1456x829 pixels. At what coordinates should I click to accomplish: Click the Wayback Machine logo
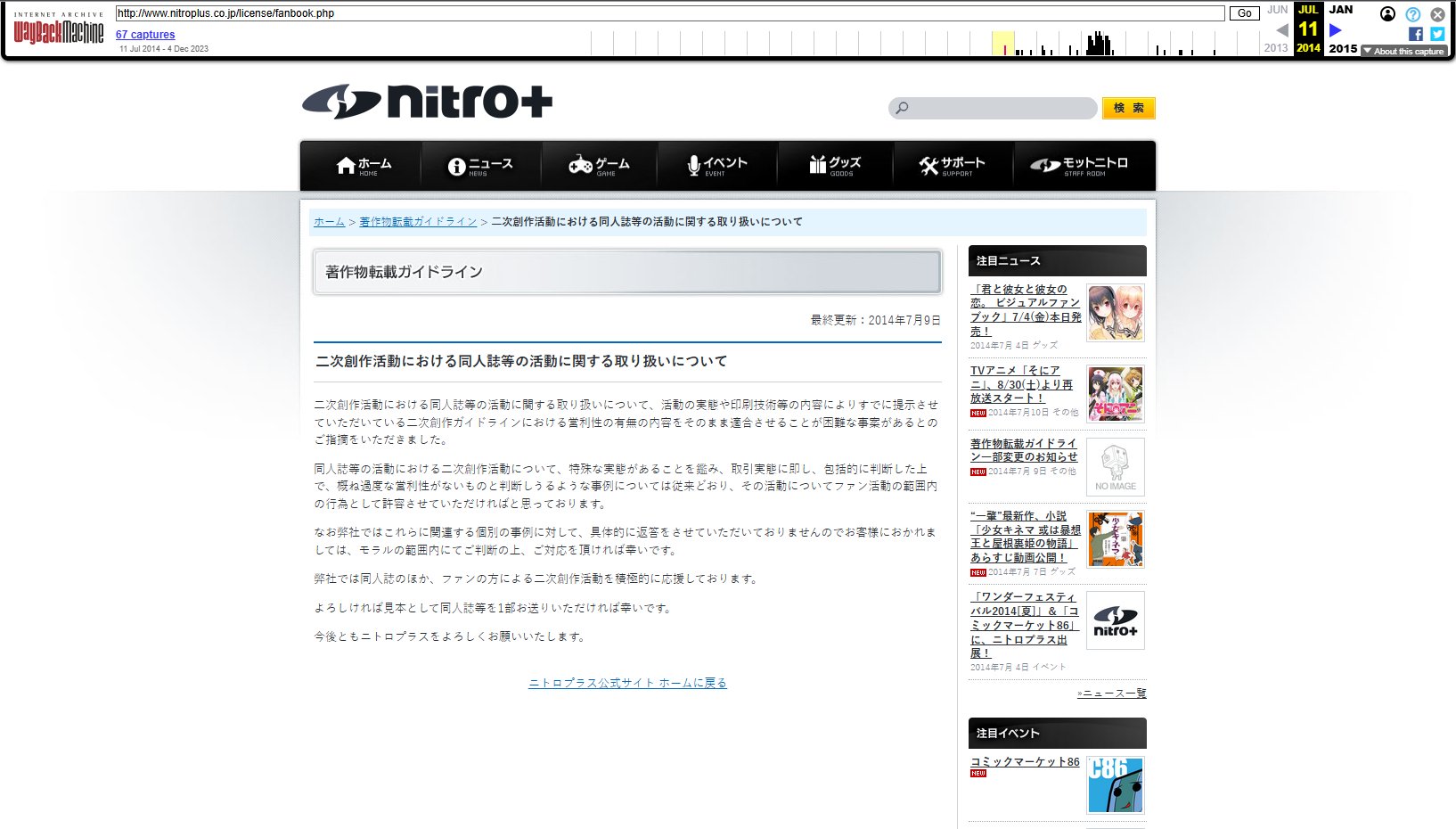(59, 29)
